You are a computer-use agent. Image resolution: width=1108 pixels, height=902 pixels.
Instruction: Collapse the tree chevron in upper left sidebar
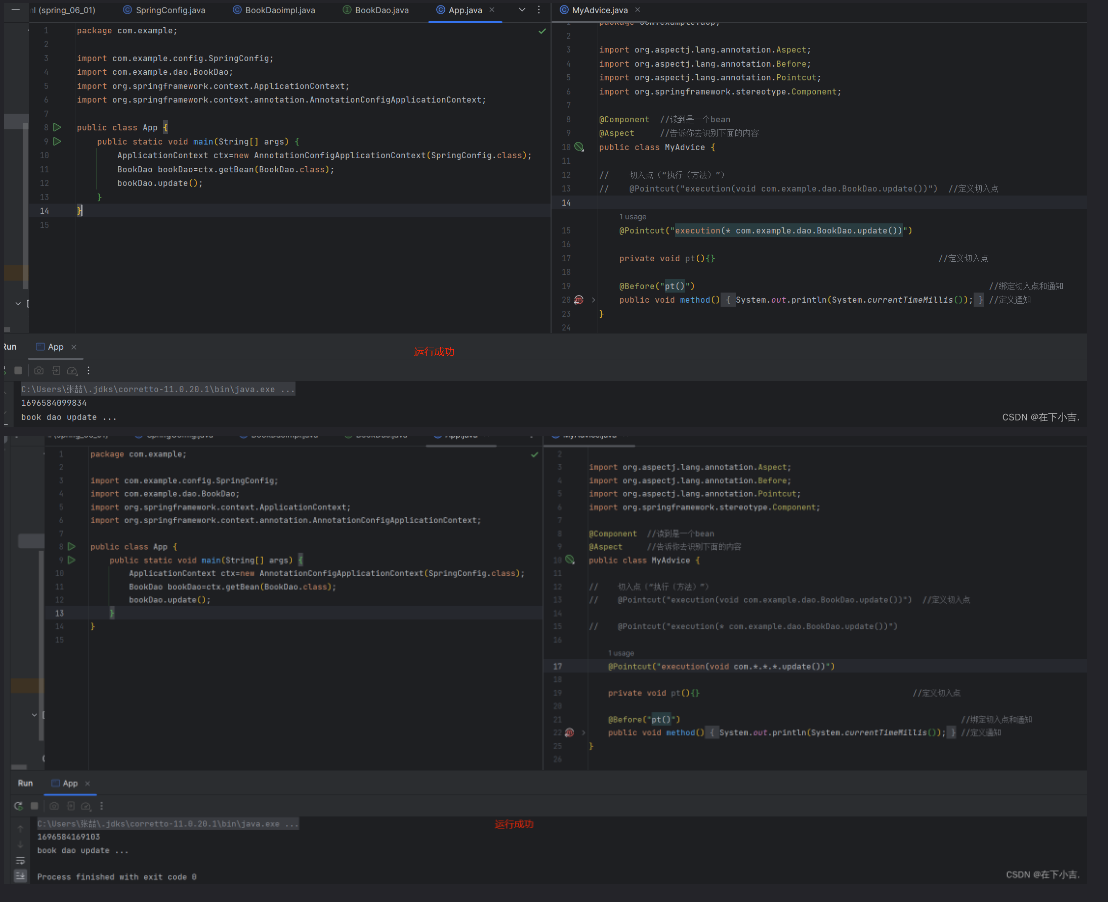pyautogui.click(x=18, y=303)
